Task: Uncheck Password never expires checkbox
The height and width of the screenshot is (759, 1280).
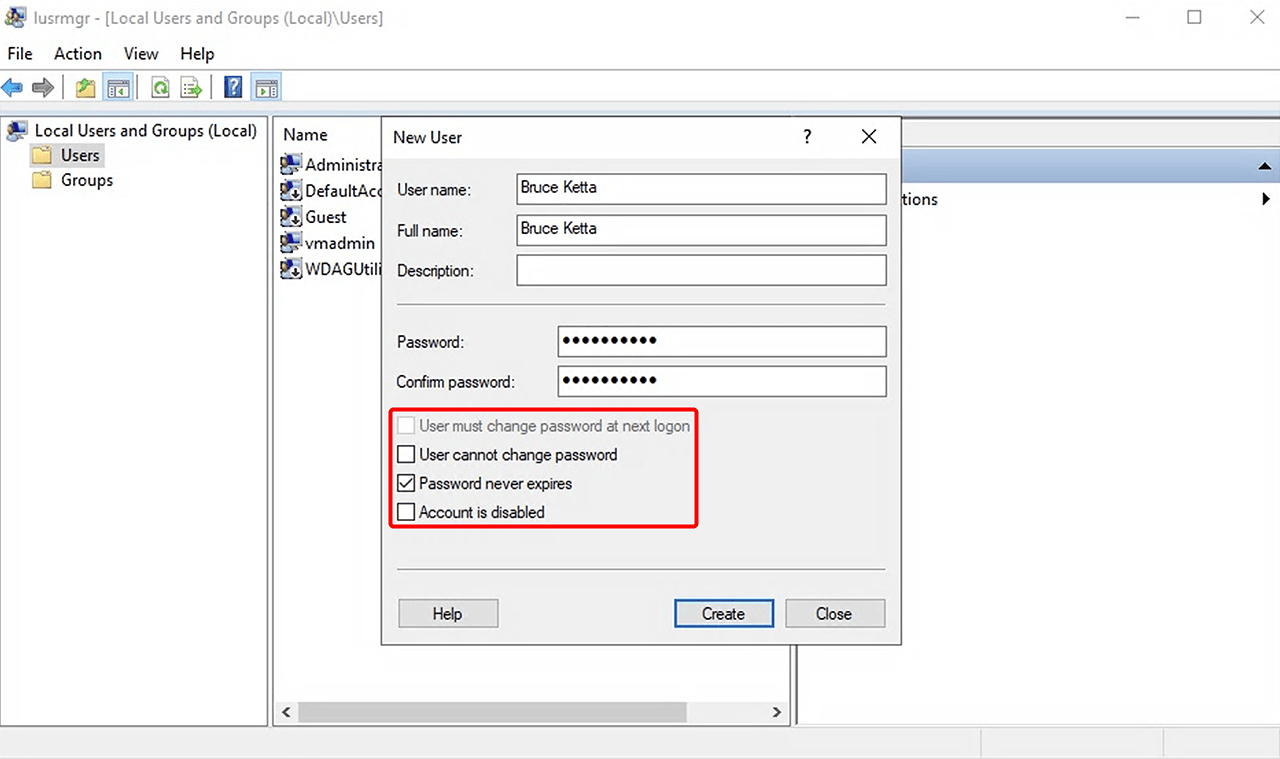Action: tap(406, 484)
